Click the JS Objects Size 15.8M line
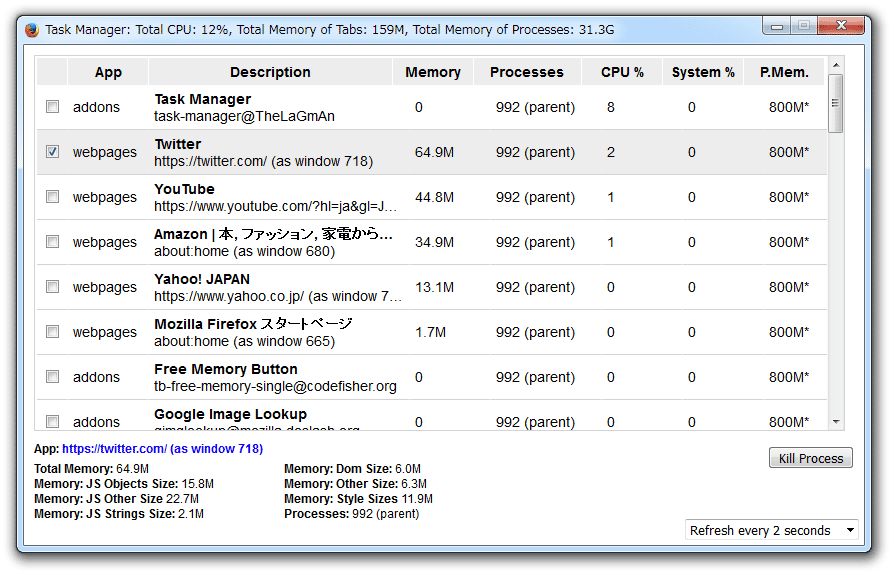Viewport: 892px width, 576px height. (x=124, y=484)
